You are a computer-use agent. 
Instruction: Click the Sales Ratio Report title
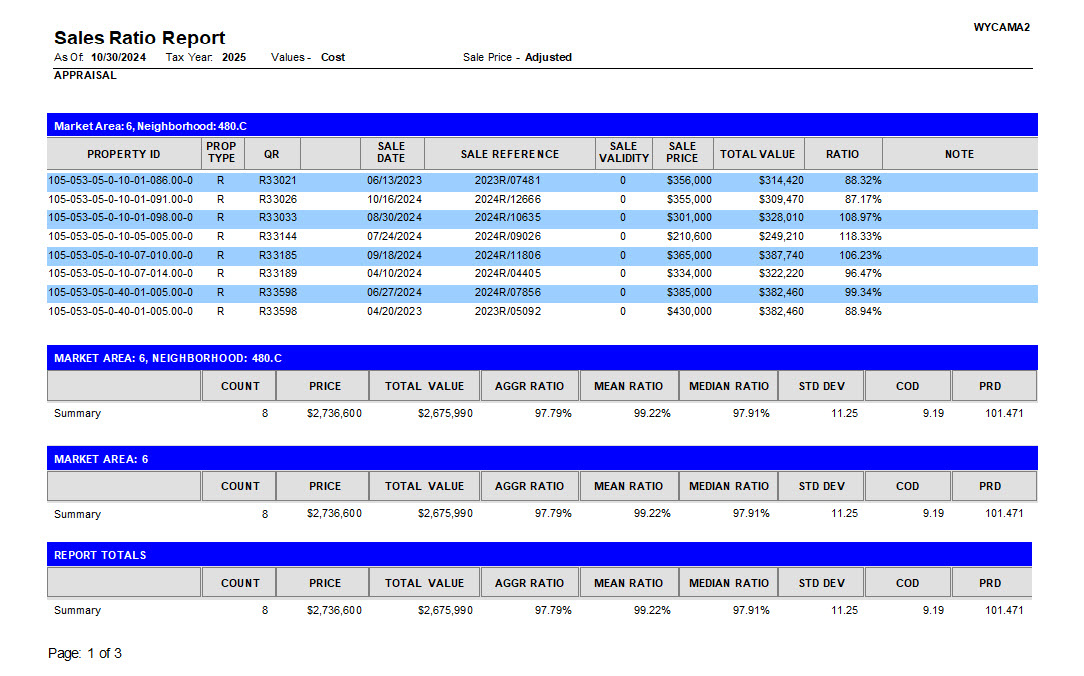point(139,38)
